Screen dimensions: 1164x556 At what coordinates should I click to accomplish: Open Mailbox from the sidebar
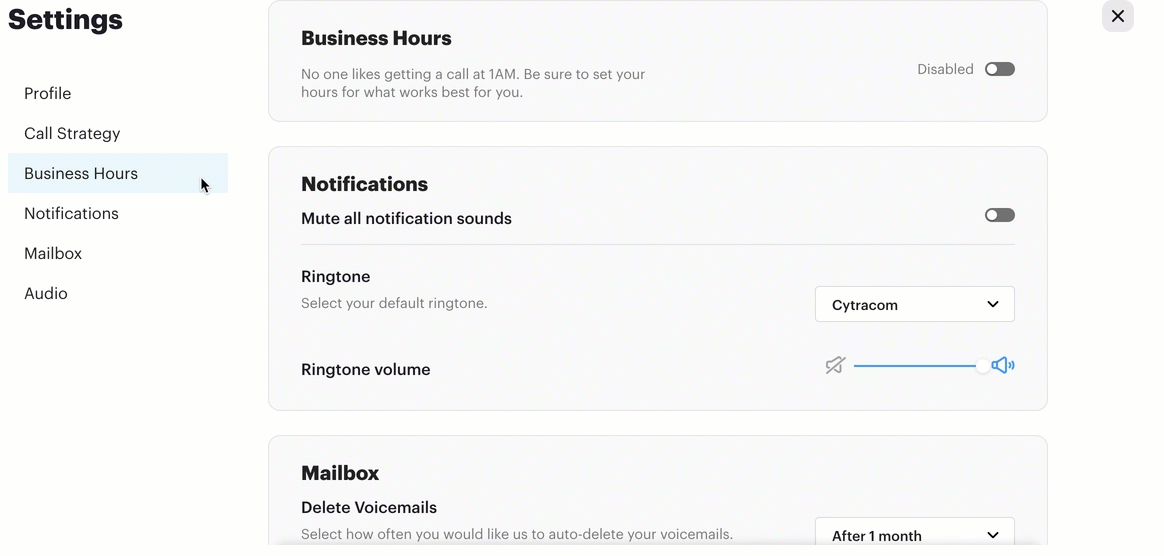[53, 254]
